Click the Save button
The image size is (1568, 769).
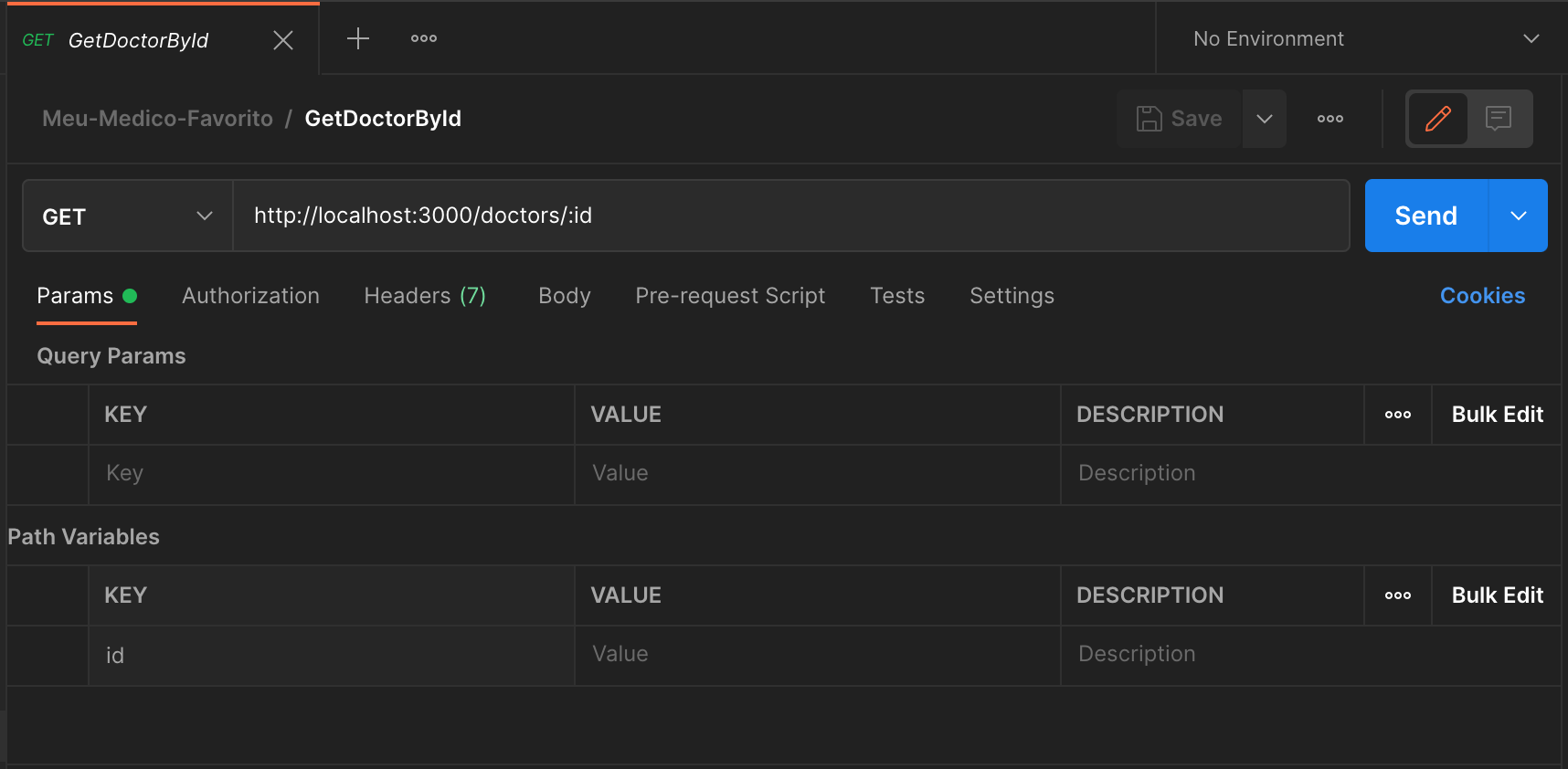pos(1179,119)
